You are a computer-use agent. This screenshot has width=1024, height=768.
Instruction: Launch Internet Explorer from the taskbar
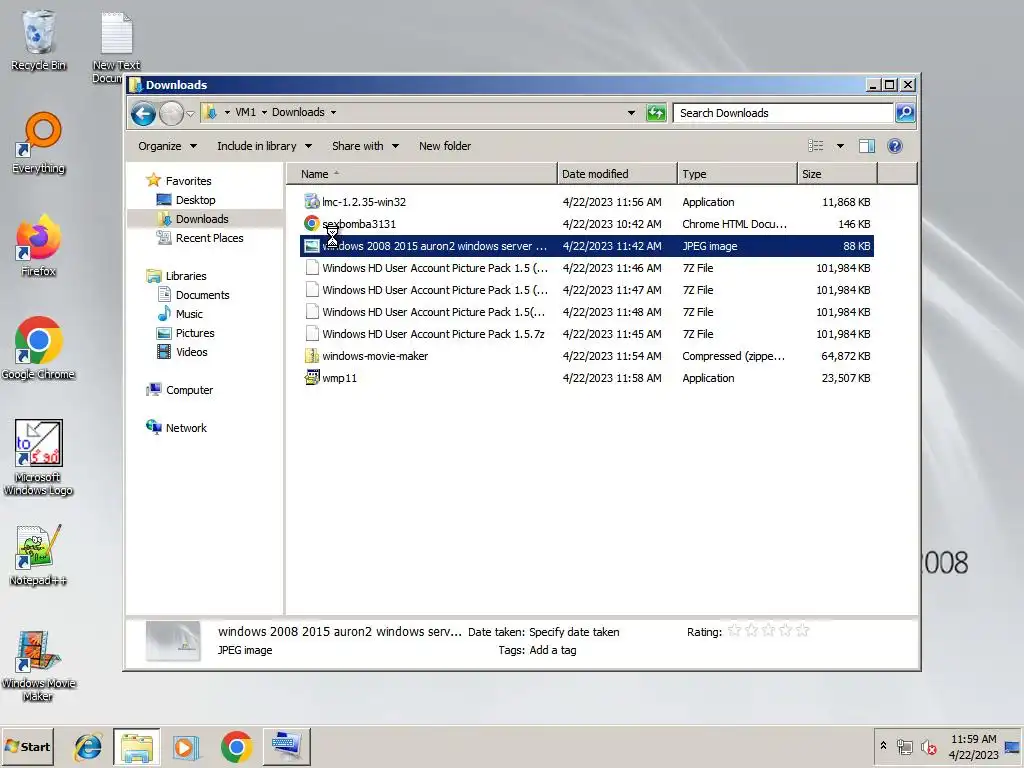(88, 746)
